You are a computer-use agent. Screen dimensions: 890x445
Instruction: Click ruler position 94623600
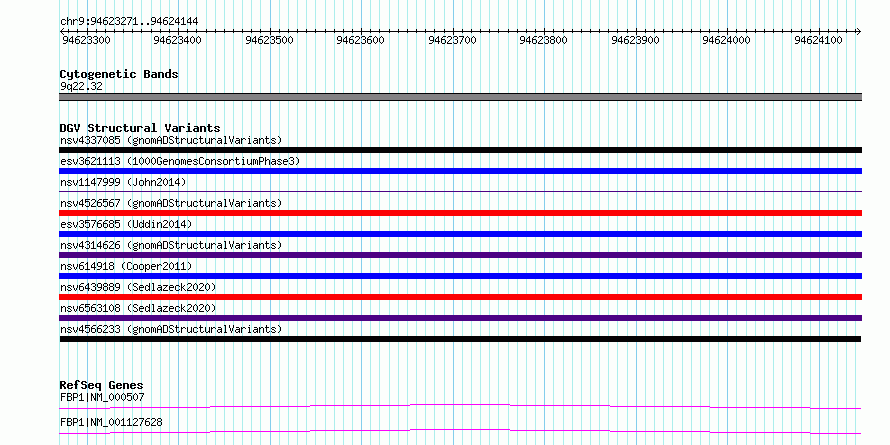[x=361, y=40]
